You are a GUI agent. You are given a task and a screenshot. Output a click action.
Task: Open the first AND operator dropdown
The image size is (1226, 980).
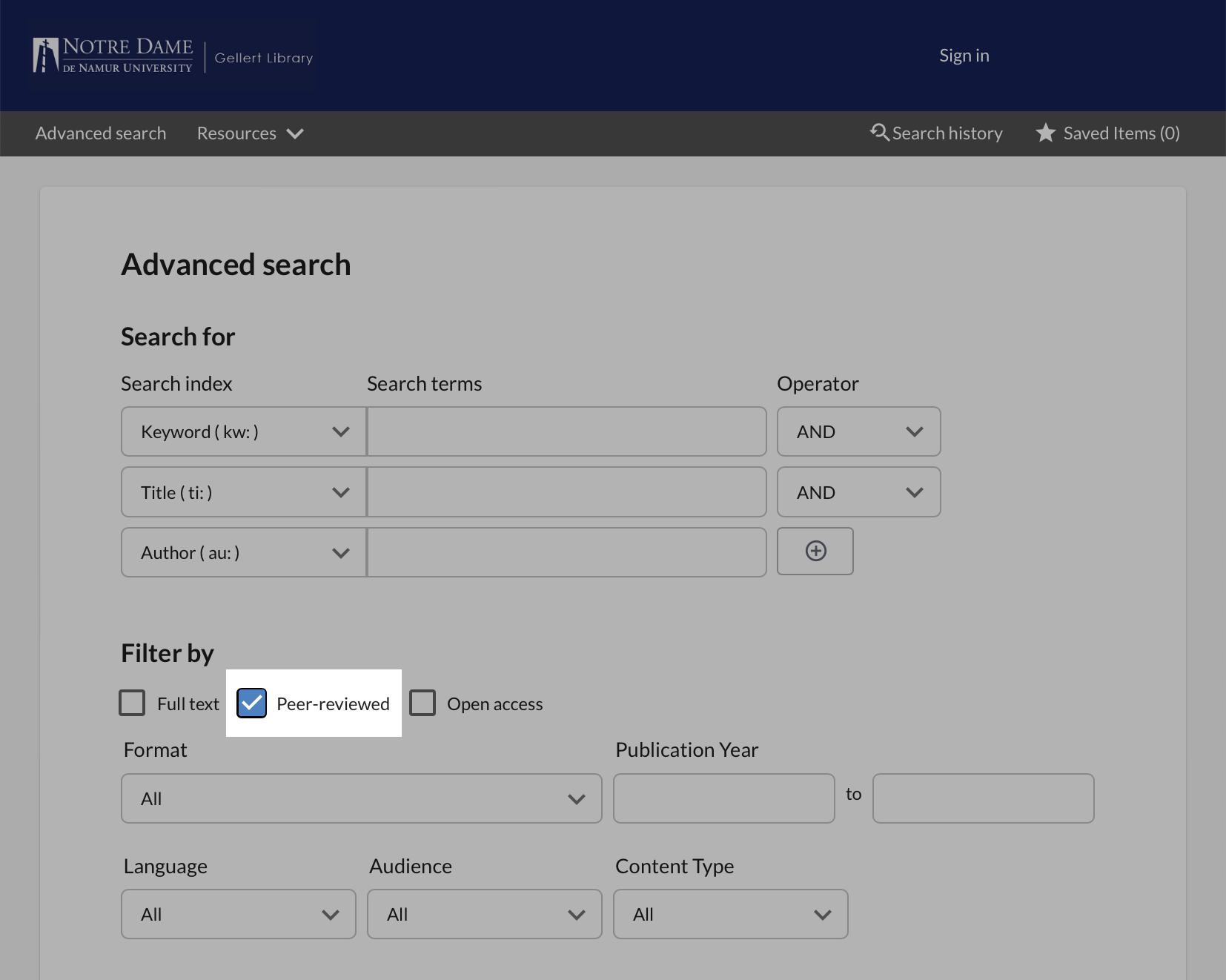point(858,431)
